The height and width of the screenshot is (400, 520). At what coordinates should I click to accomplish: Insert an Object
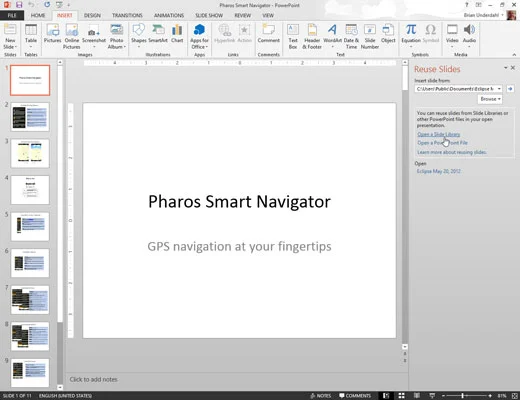tap(388, 33)
